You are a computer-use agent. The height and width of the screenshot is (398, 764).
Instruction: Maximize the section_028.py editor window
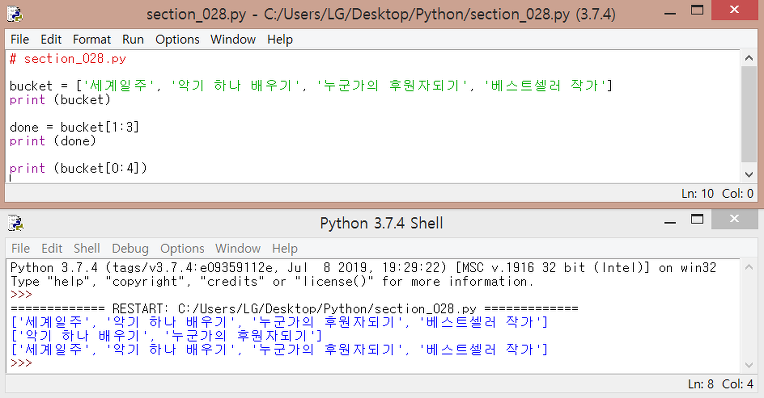point(697,11)
